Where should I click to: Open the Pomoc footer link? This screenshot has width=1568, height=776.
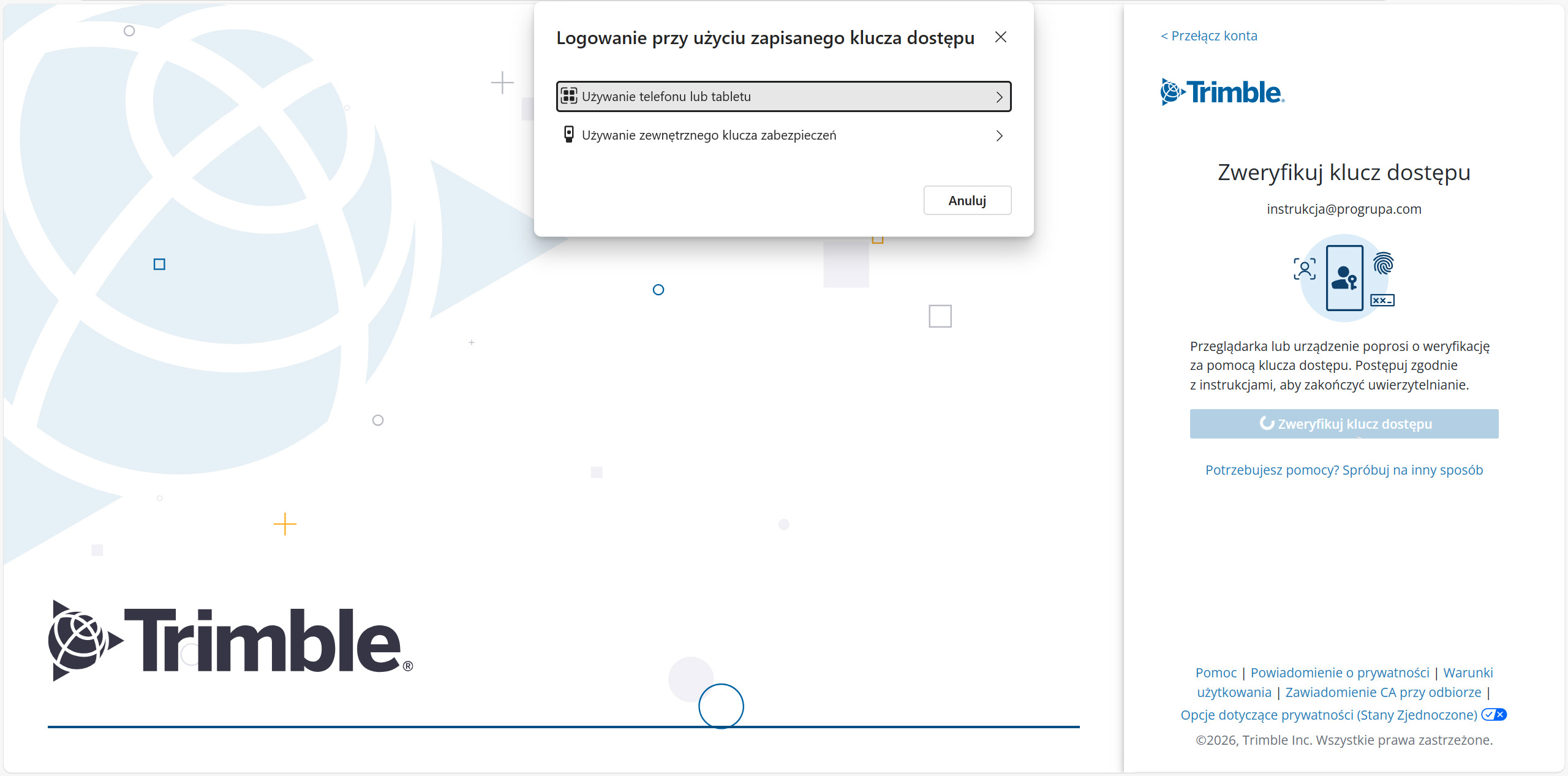(x=1215, y=672)
